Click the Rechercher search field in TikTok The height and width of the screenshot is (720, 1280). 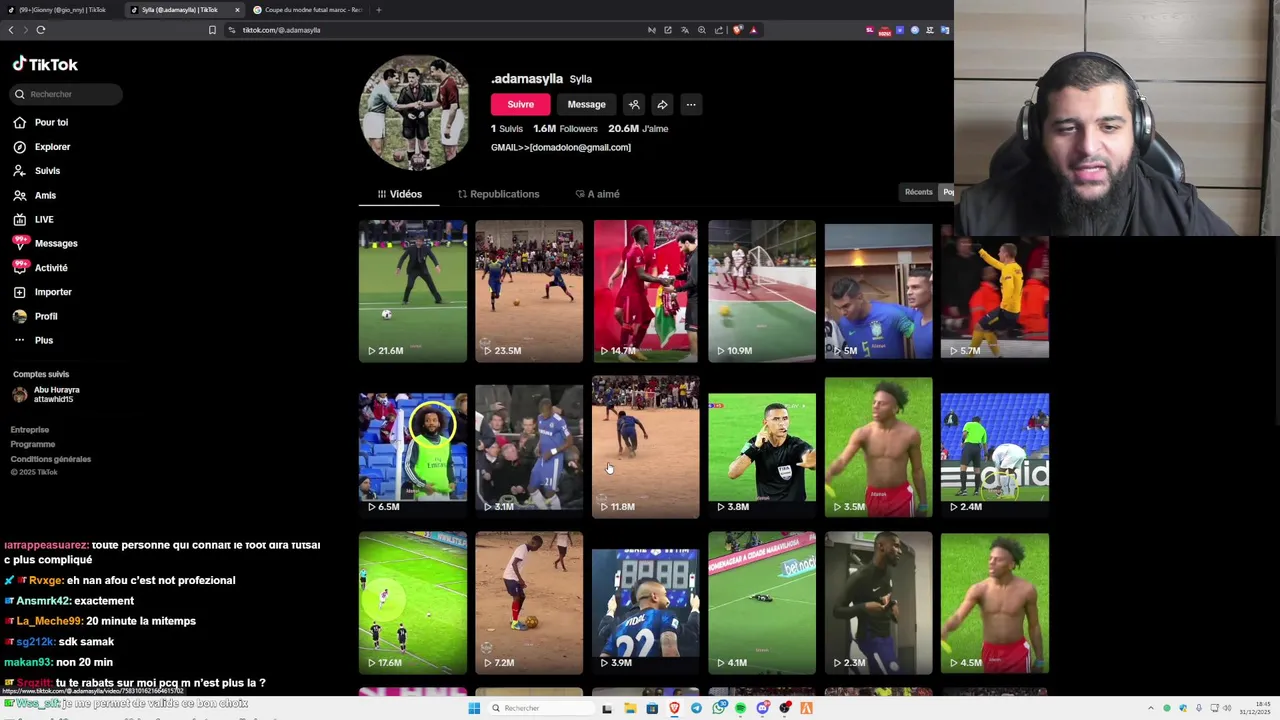pos(65,94)
